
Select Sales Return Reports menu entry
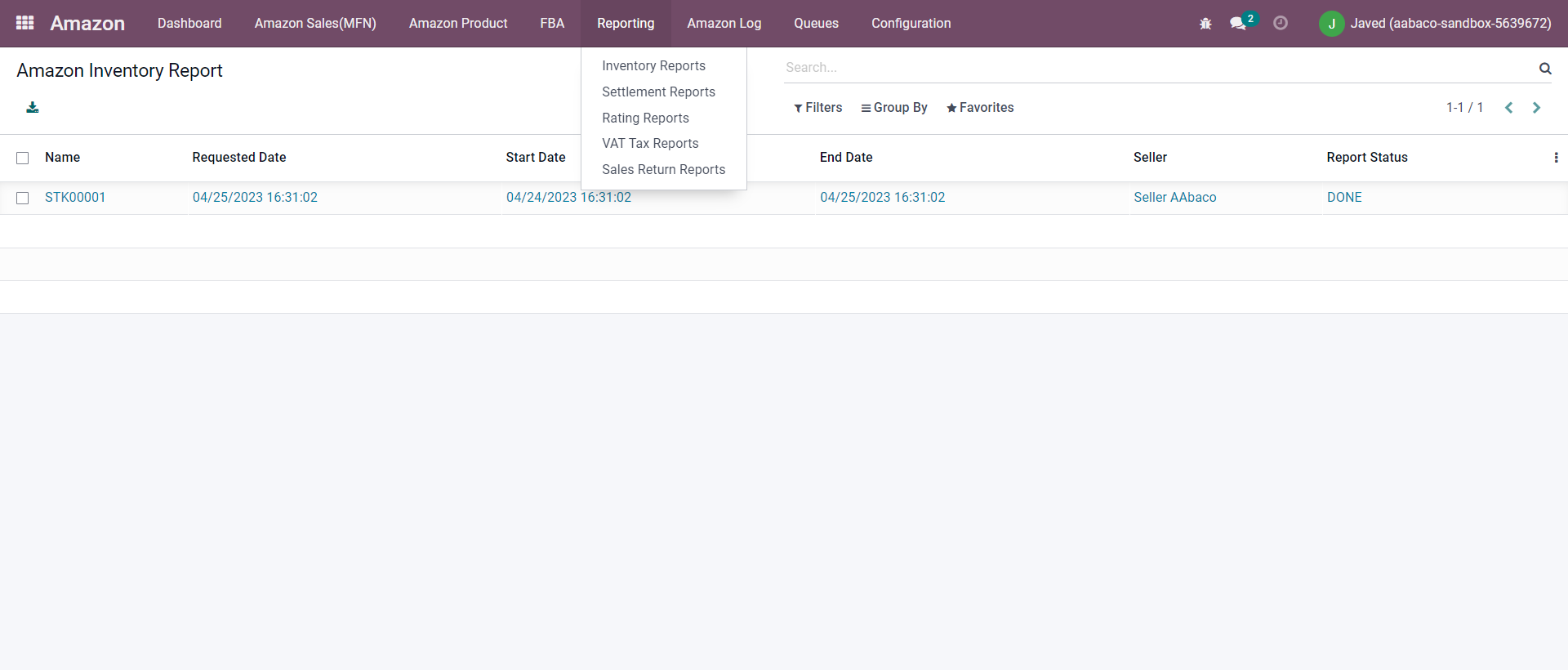[663, 169]
